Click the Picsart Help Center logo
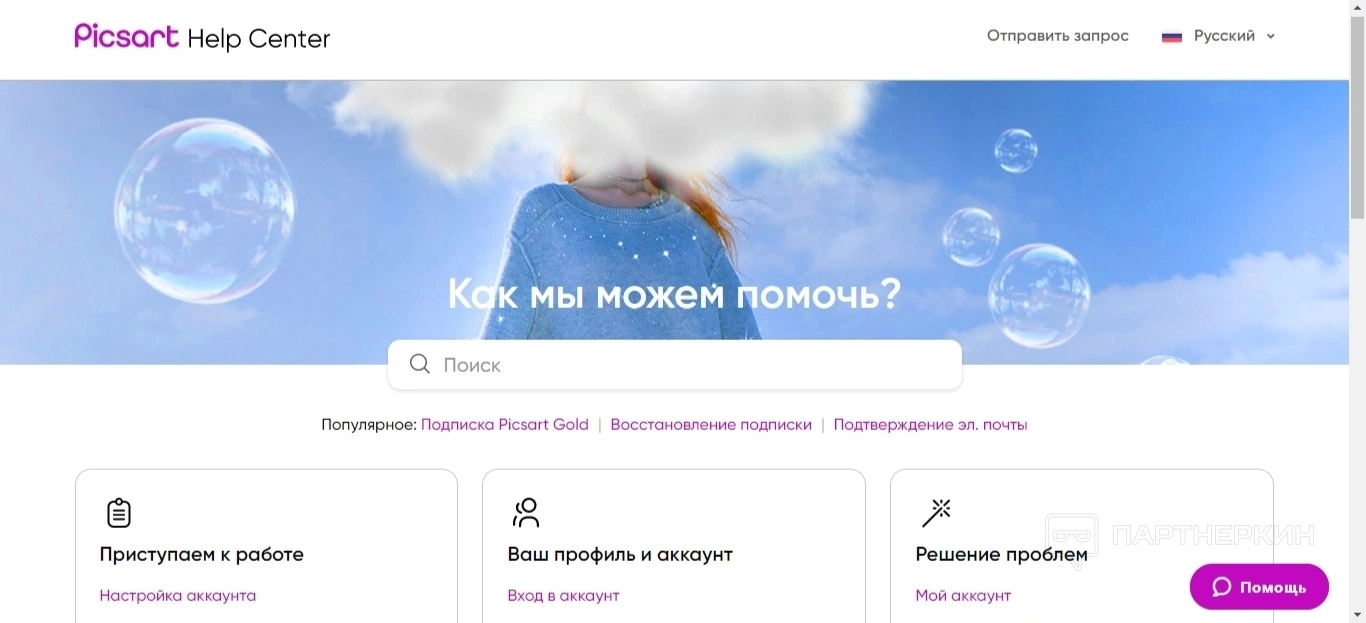The image size is (1366, 623). (202, 38)
